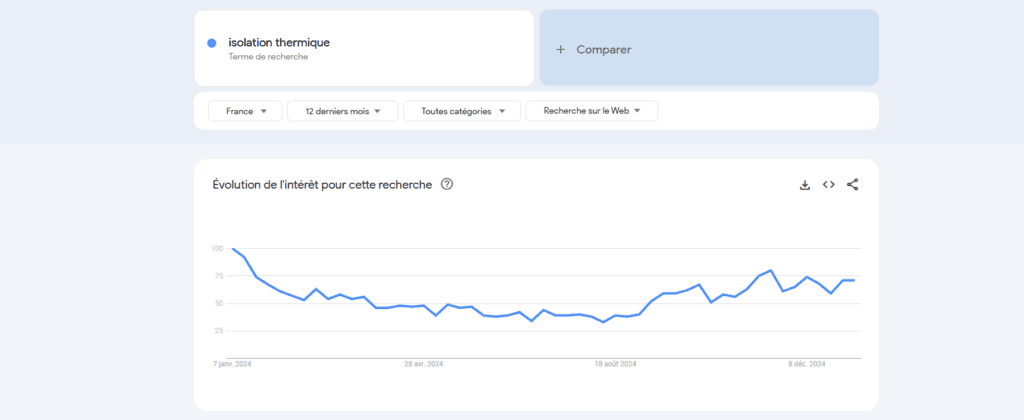Download the interest chart as CSV
This screenshot has height=420, width=1024.
(x=804, y=185)
